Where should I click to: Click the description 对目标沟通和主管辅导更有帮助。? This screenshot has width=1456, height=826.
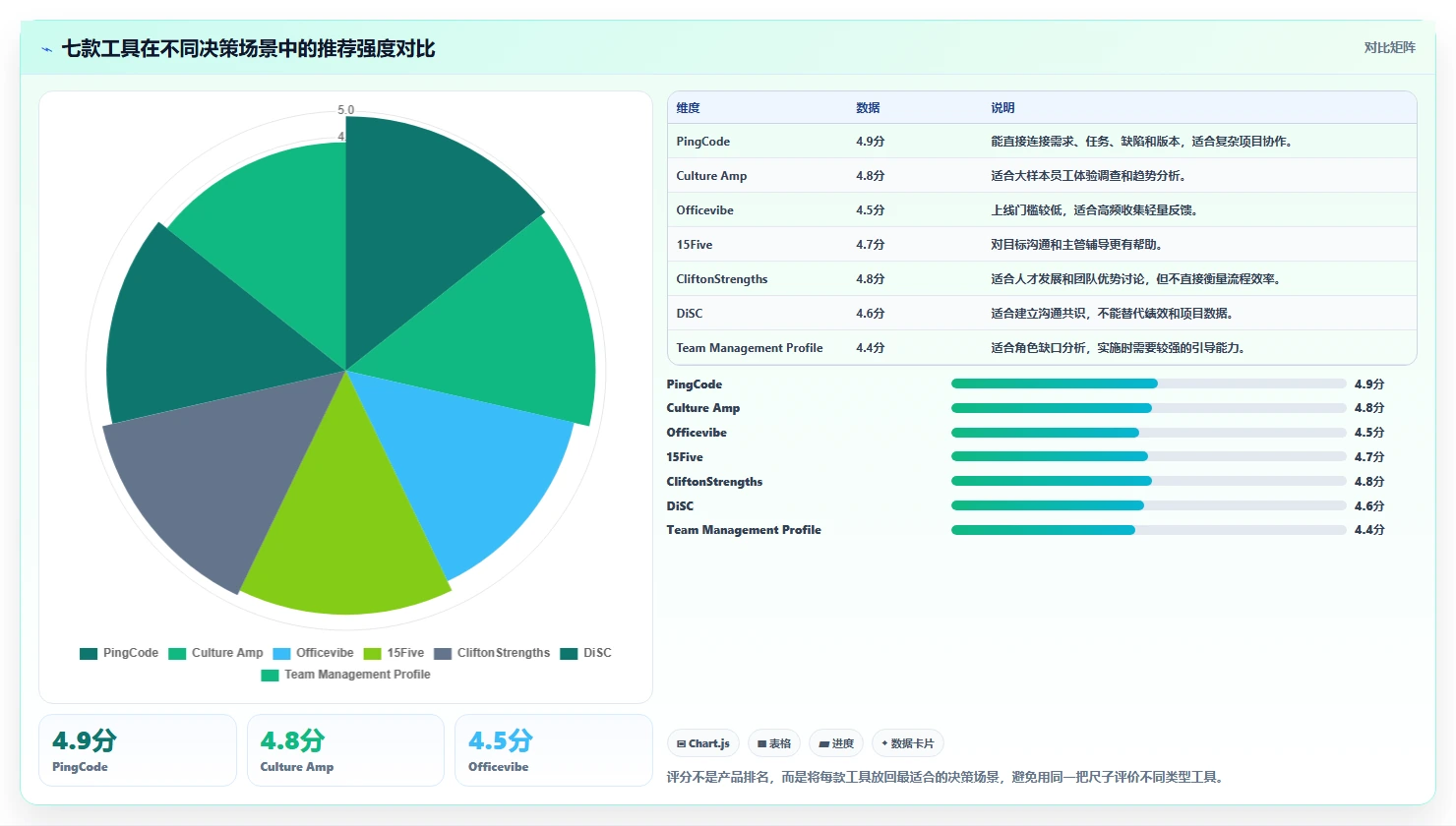pyautogui.click(x=1079, y=245)
